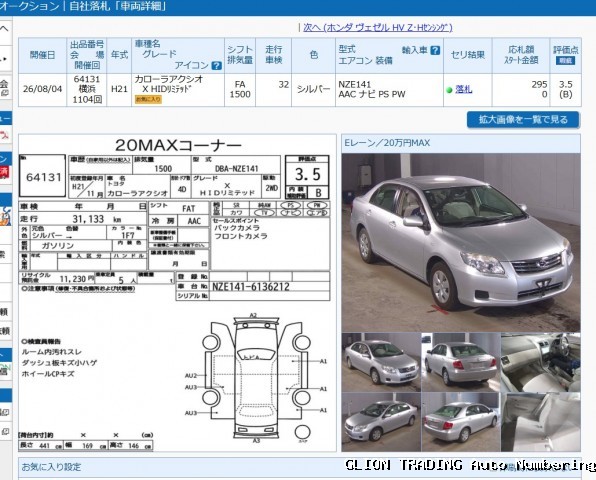Click the NZE141 model code text
Image resolution: width=596 pixels, height=480 pixels.
tap(355, 84)
